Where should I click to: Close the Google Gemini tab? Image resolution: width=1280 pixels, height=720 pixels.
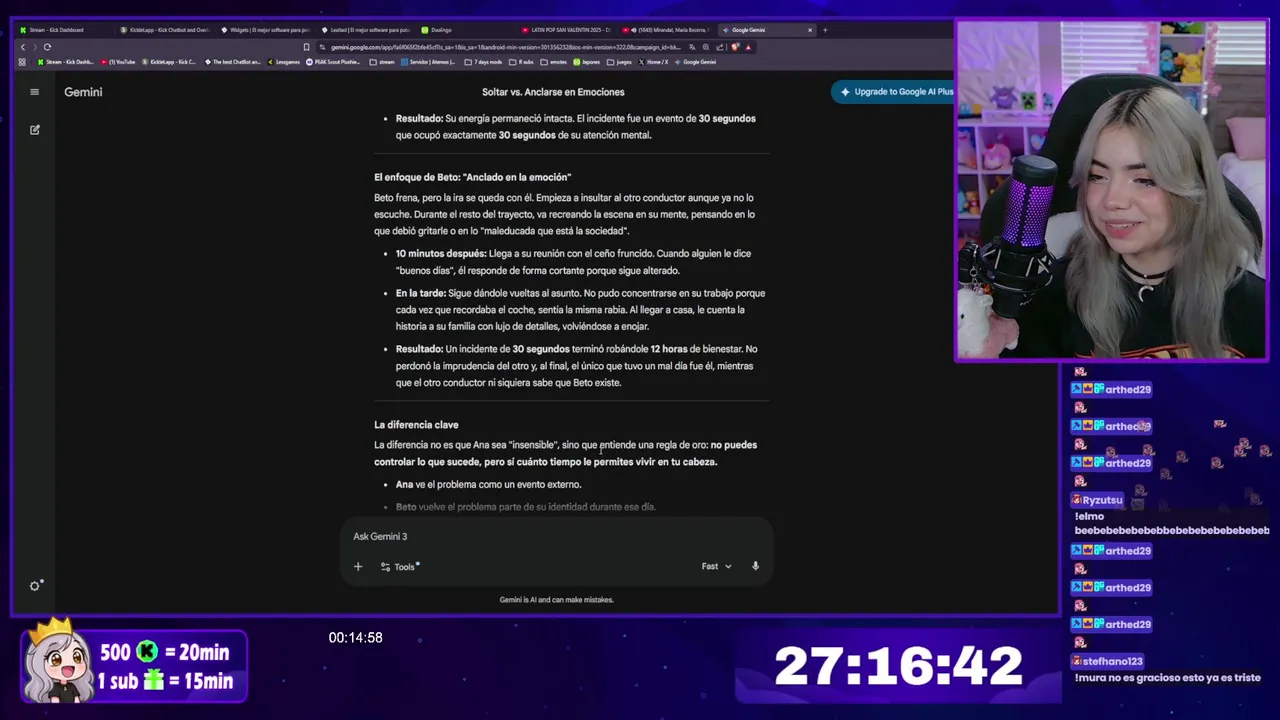[x=810, y=30]
